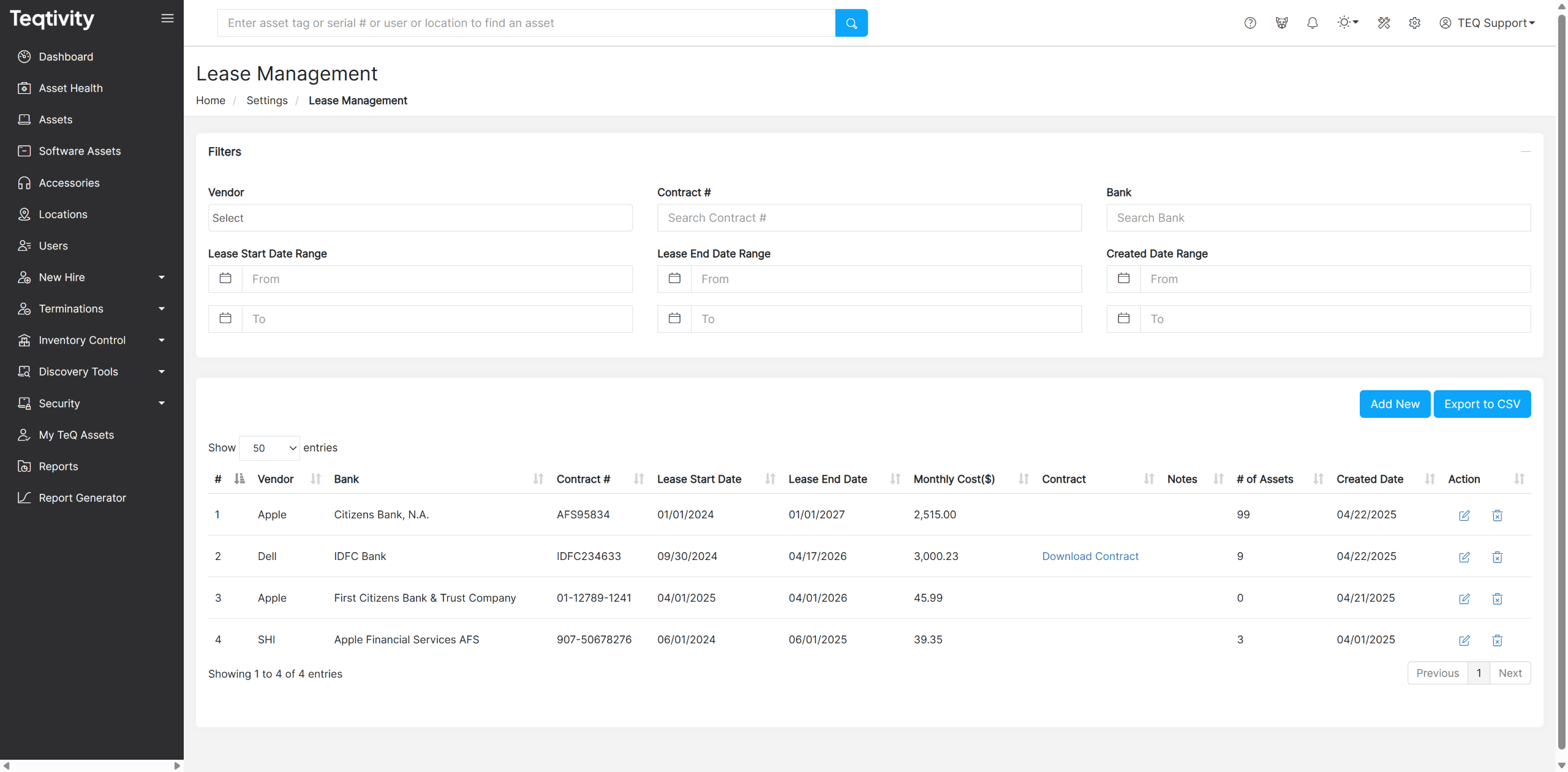Click the tools wrench icon in header
This screenshot has height=772, width=1568.
point(1384,23)
